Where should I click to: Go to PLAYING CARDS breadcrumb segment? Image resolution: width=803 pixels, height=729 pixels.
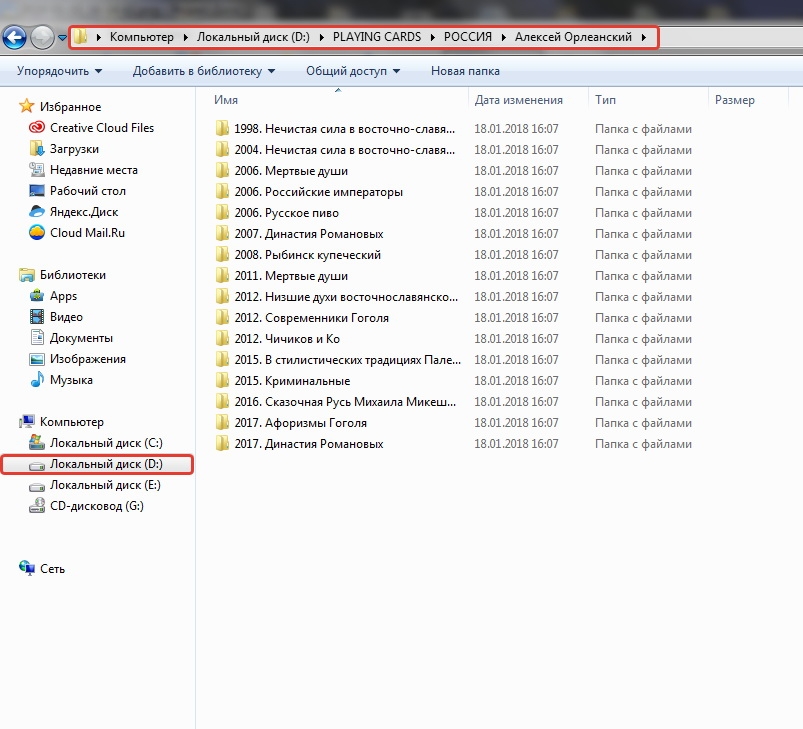(376, 37)
